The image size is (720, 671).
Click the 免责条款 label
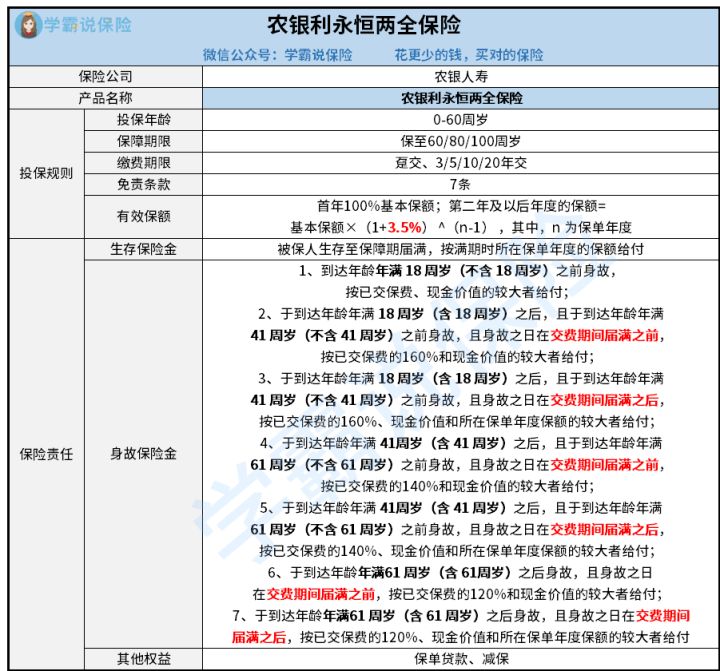[144, 185]
